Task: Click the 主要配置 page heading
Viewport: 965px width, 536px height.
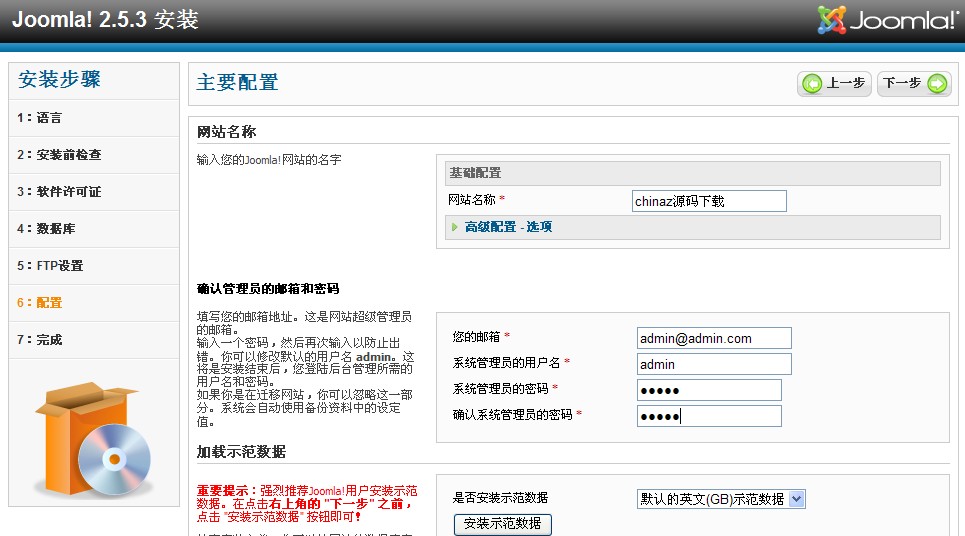Action: pyautogui.click(x=237, y=82)
